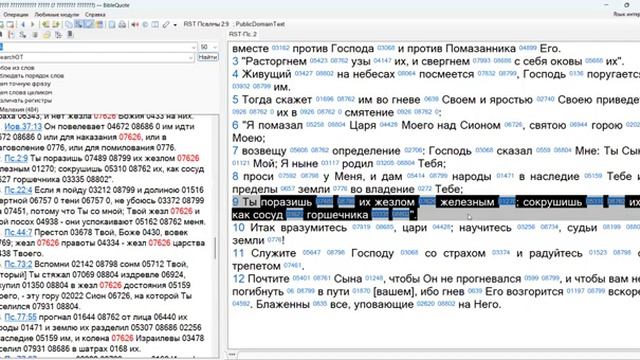Click 'RST Псалмы 2:9' label in toolbar
Viewport: 640px width, 360px height.
(206, 24)
